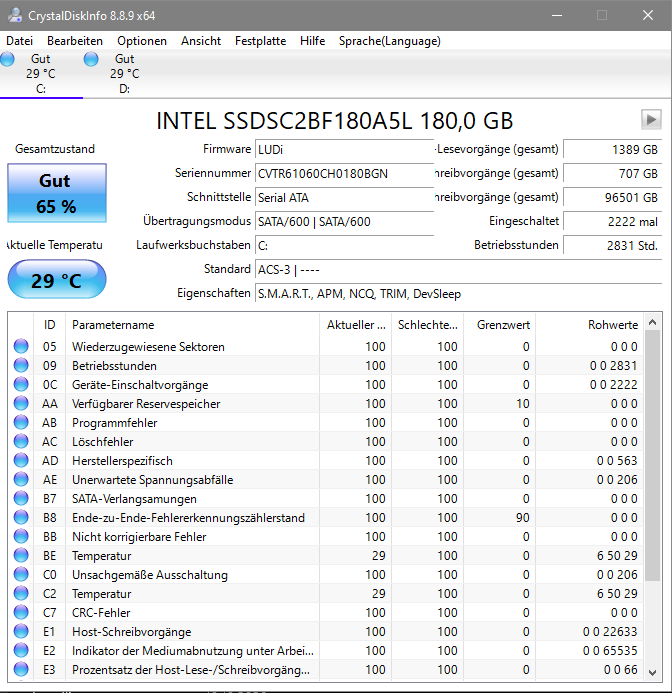Select drive C: in the disk tab bar
This screenshot has width=672, height=693.
tap(41, 74)
